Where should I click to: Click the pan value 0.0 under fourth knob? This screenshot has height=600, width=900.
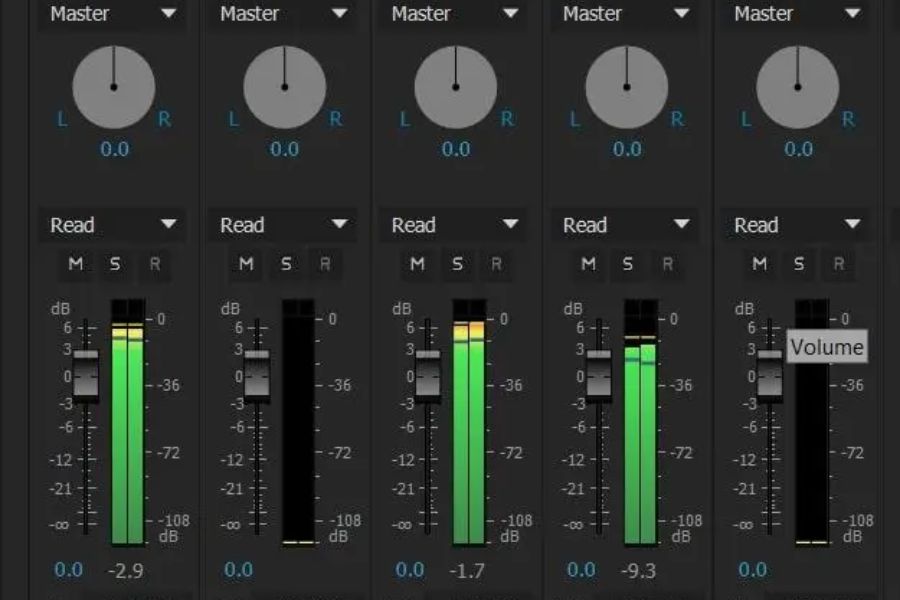pos(627,149)
